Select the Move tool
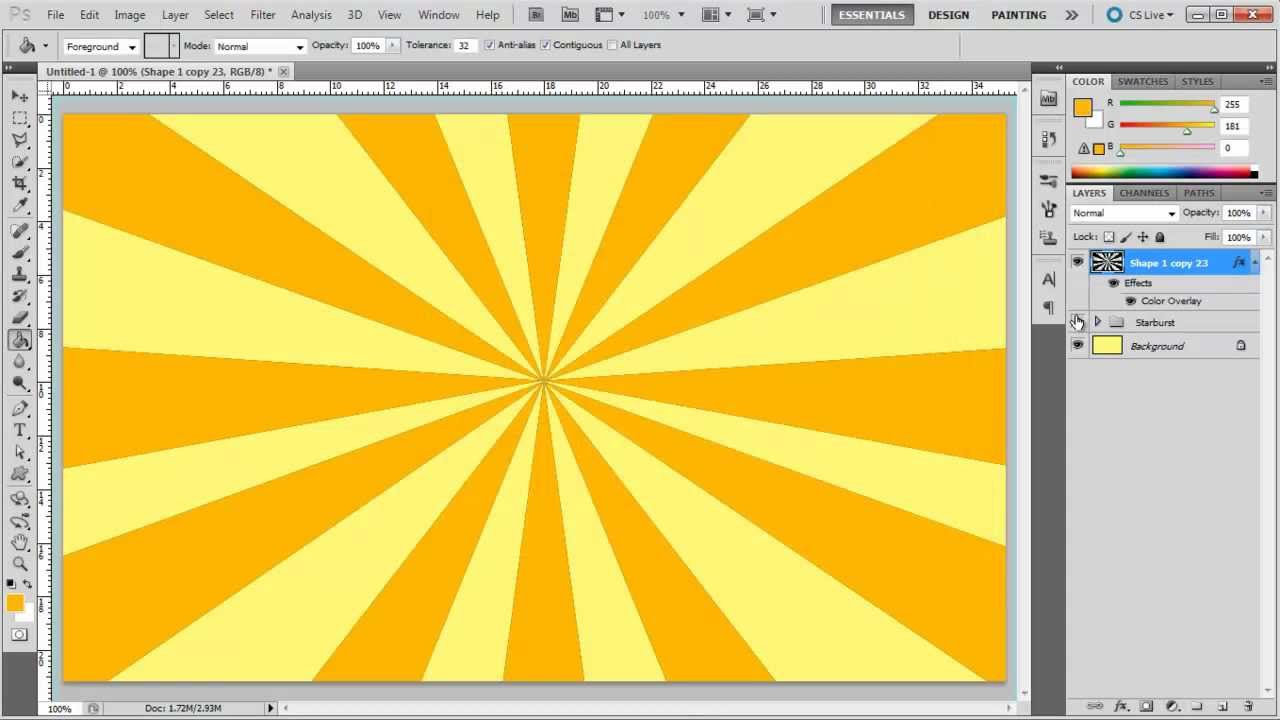Image resolution: width=1280 pixels, height=720 pixels. point(20,96)
